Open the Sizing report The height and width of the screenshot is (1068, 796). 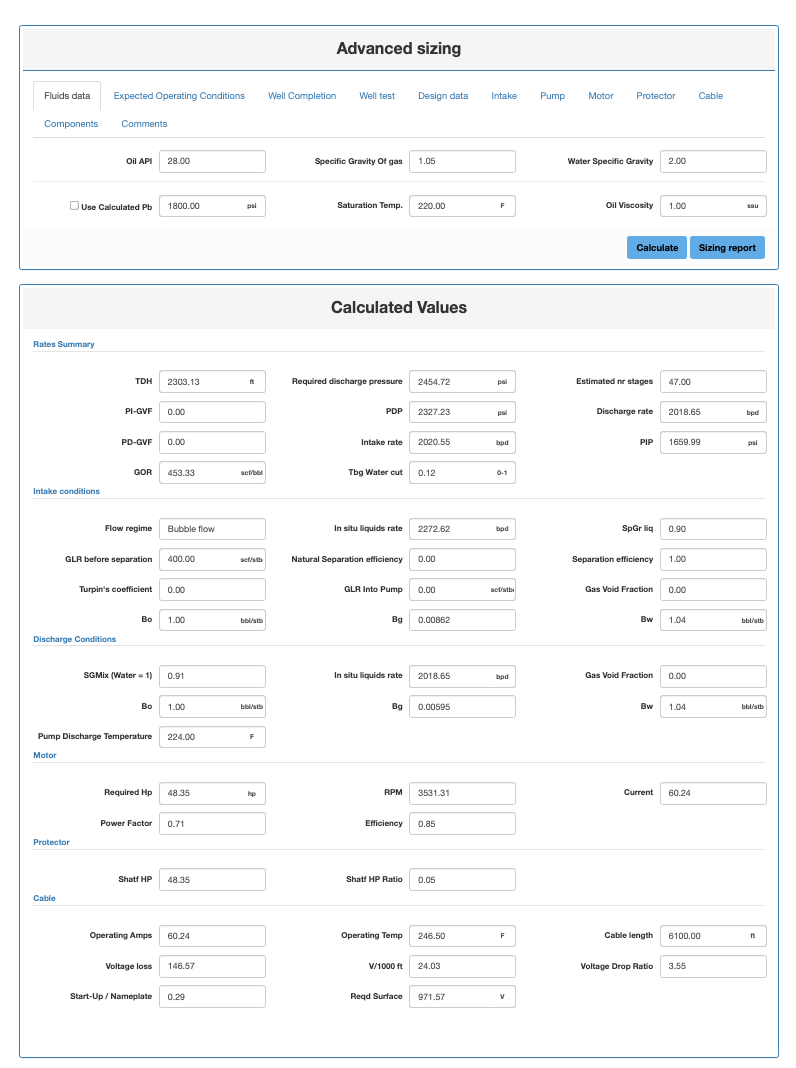tap(727, 248)
